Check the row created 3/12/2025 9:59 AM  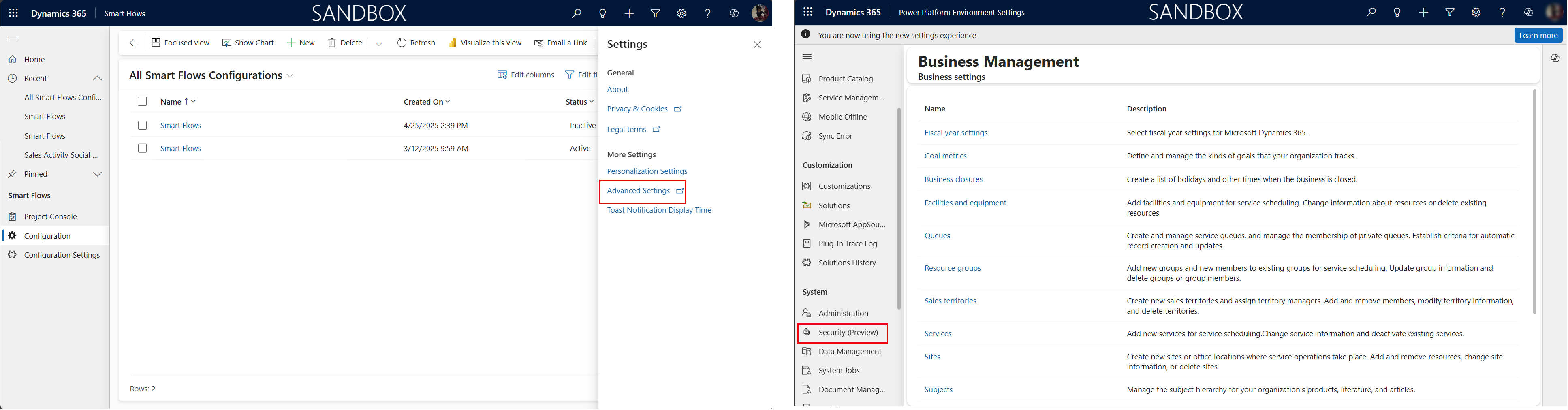pyautogui.click(x=143, y=148)
